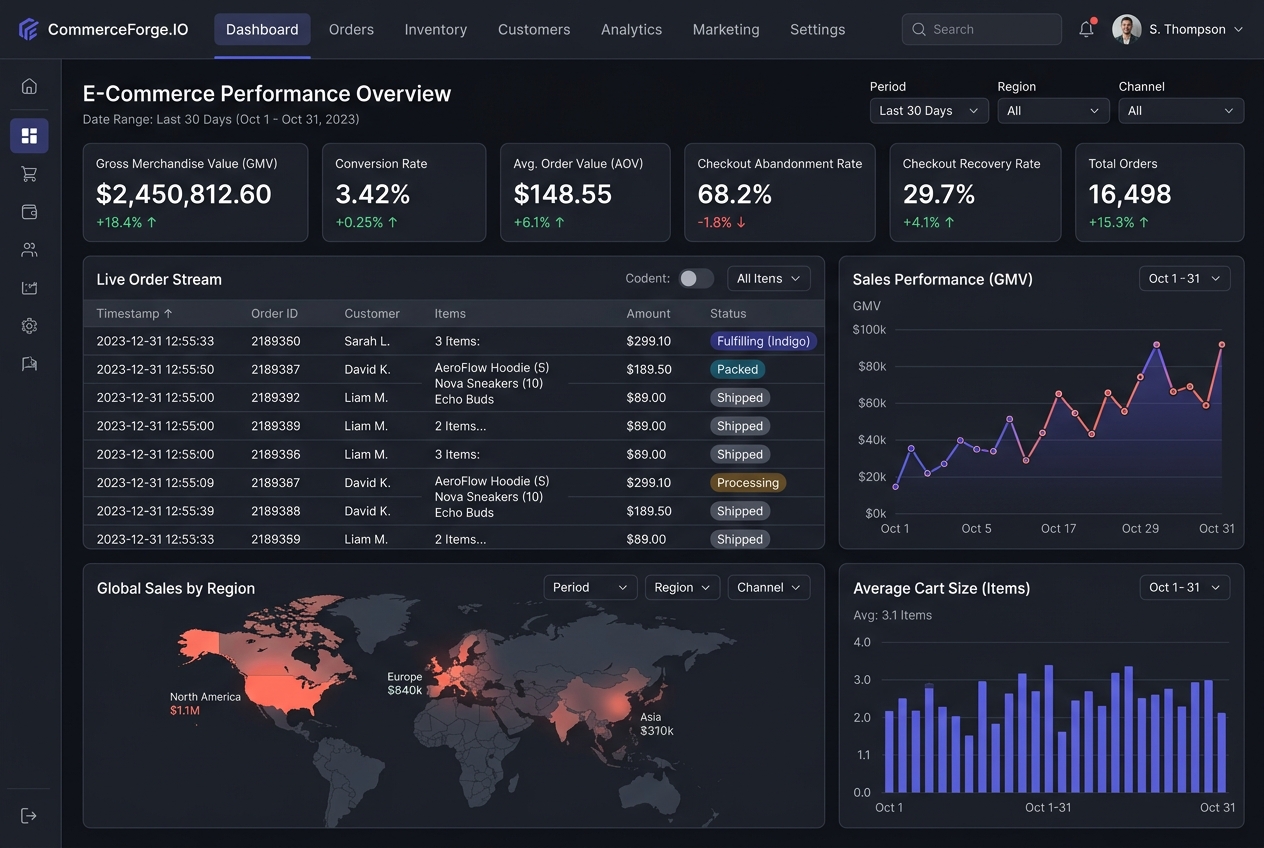Screen dimensions: 1264x848
Task: Switch to the Settings tab
Action: 817,29
